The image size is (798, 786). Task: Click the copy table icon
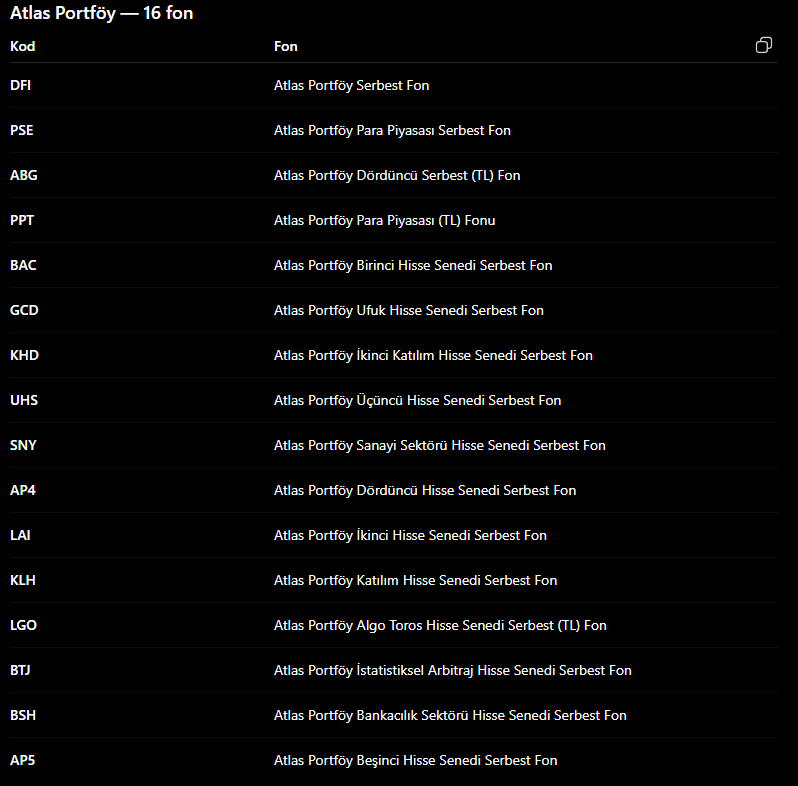pos(763,45)
